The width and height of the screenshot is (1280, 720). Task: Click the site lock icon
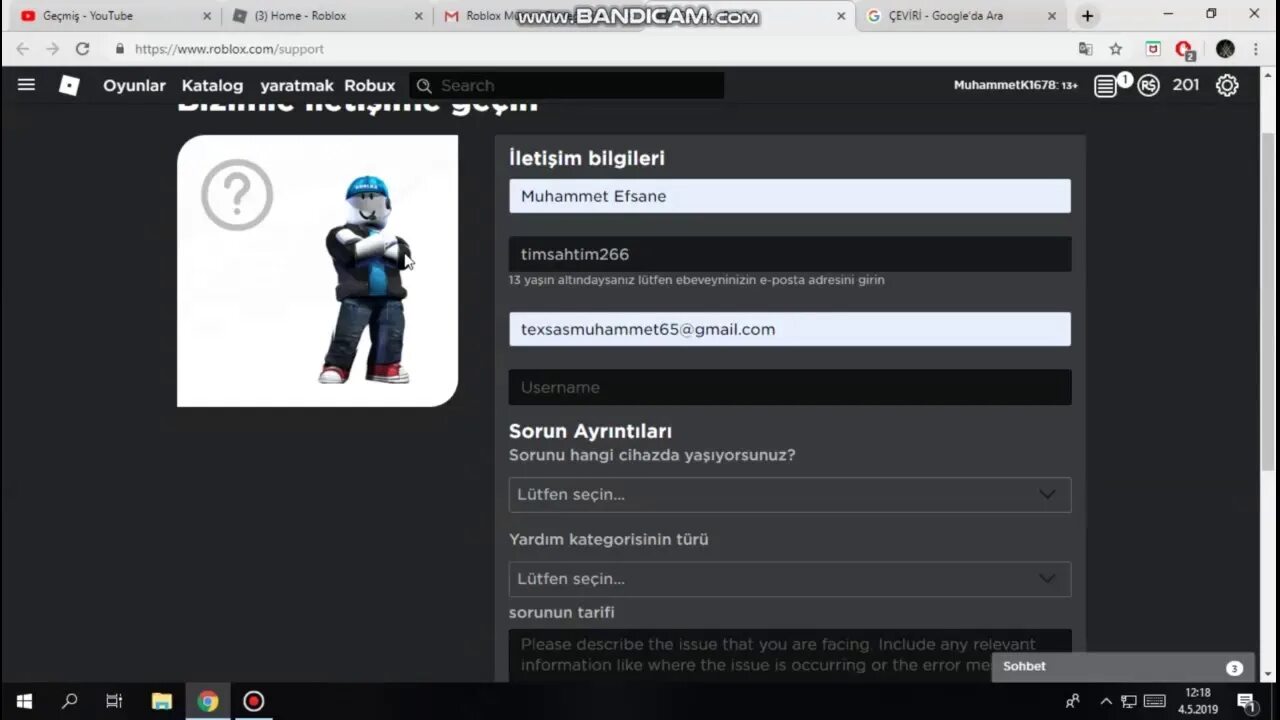(x=120, y=48)
